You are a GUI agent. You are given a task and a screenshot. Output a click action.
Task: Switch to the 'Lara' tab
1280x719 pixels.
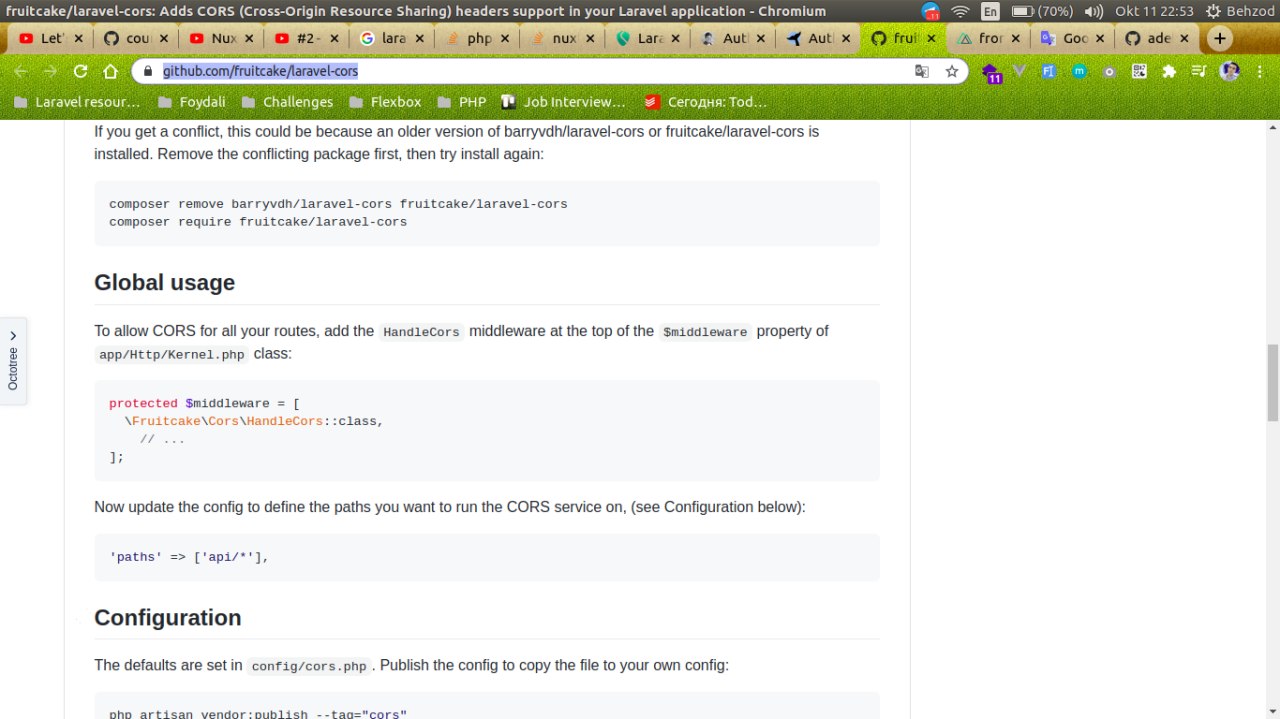click(x=648, y=39)
